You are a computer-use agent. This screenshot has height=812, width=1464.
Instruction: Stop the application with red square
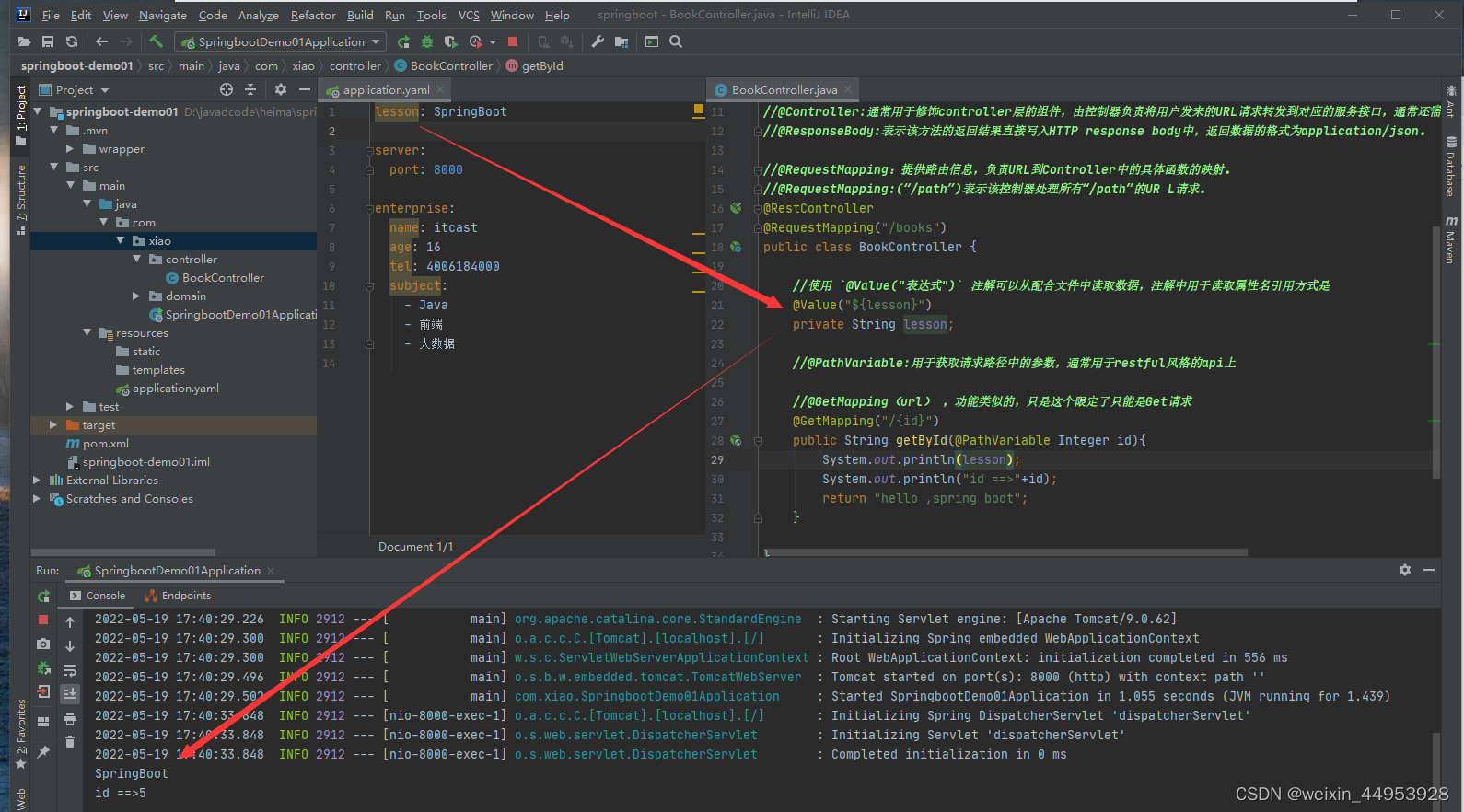pos(513,41)
